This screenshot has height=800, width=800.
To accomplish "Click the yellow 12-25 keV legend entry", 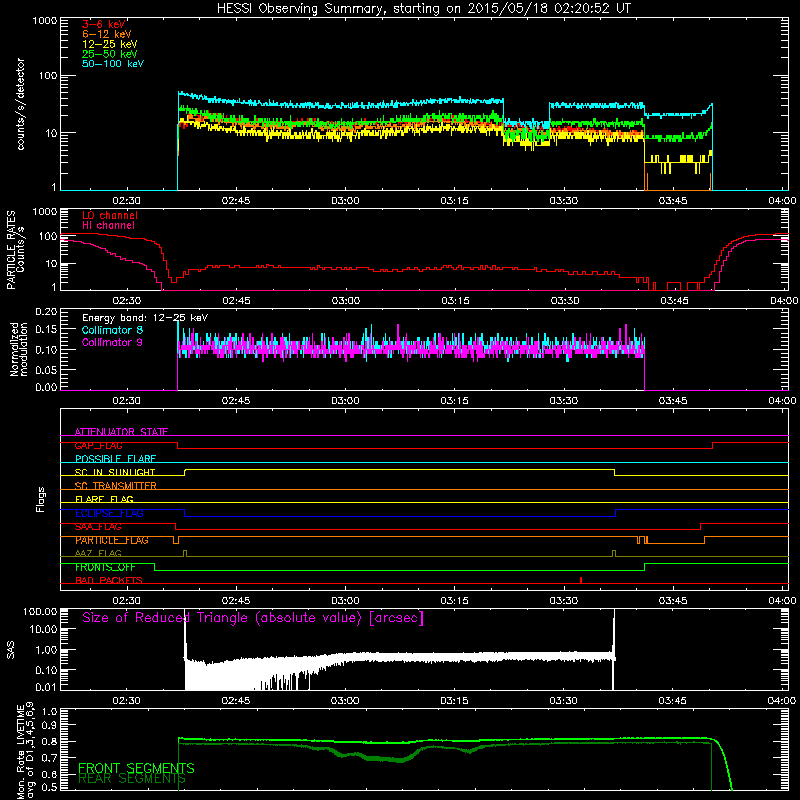I will point(110,44).
